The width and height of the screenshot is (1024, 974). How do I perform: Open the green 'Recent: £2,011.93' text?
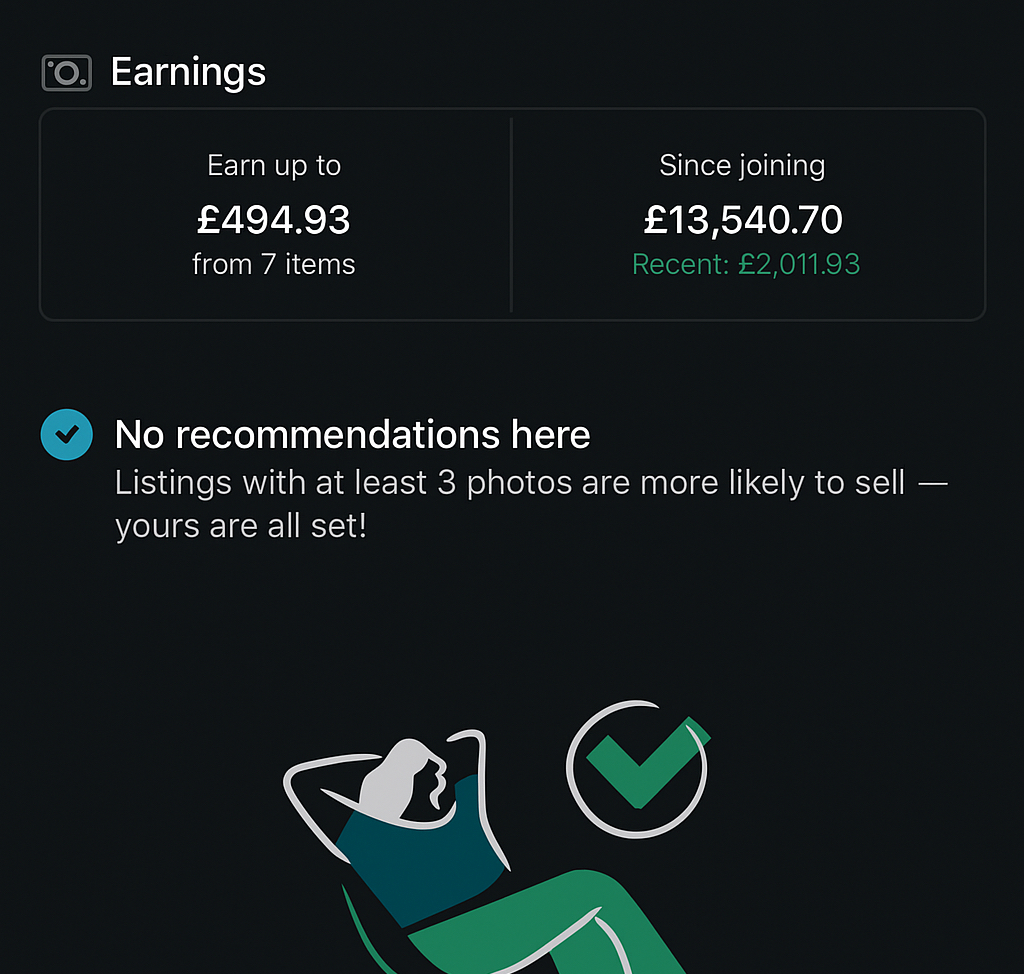(x=746, y=264)
